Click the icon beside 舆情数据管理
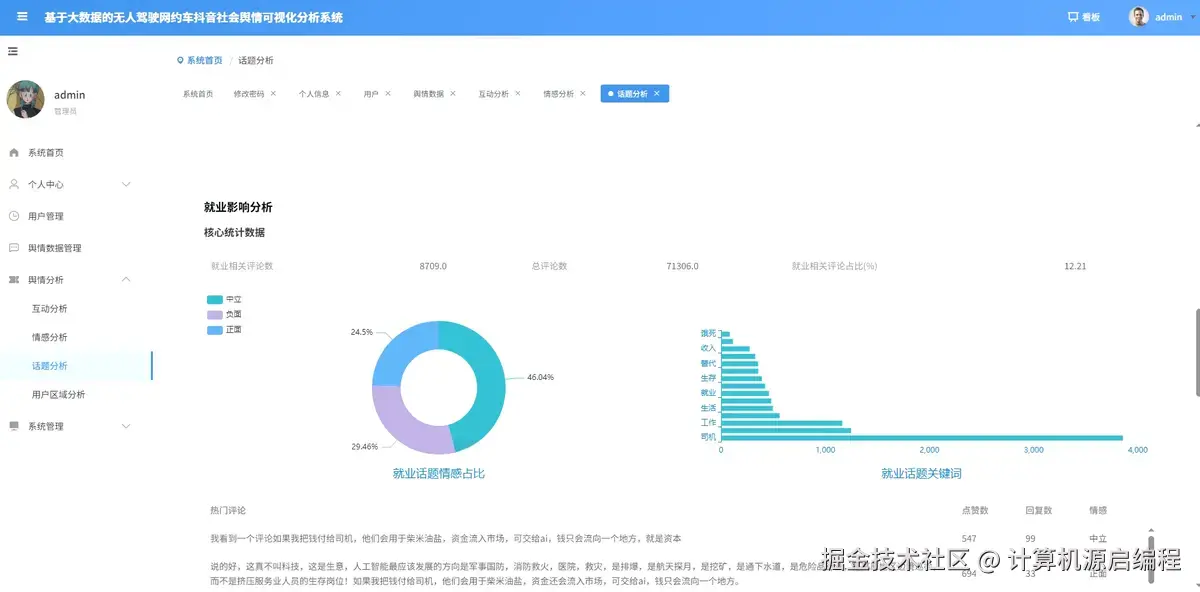The width and height of the screenshot is (1200, 592). (x=15, y=247)
